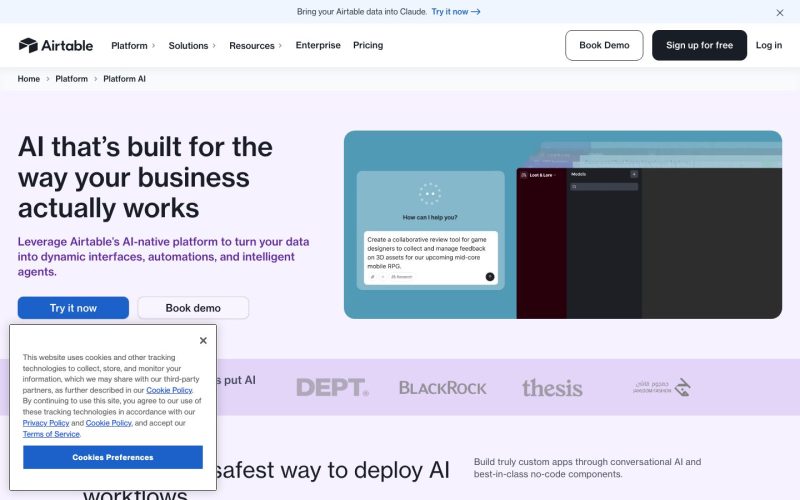
Task: Close the top announcement banner
Action: (x=780, y=13)
